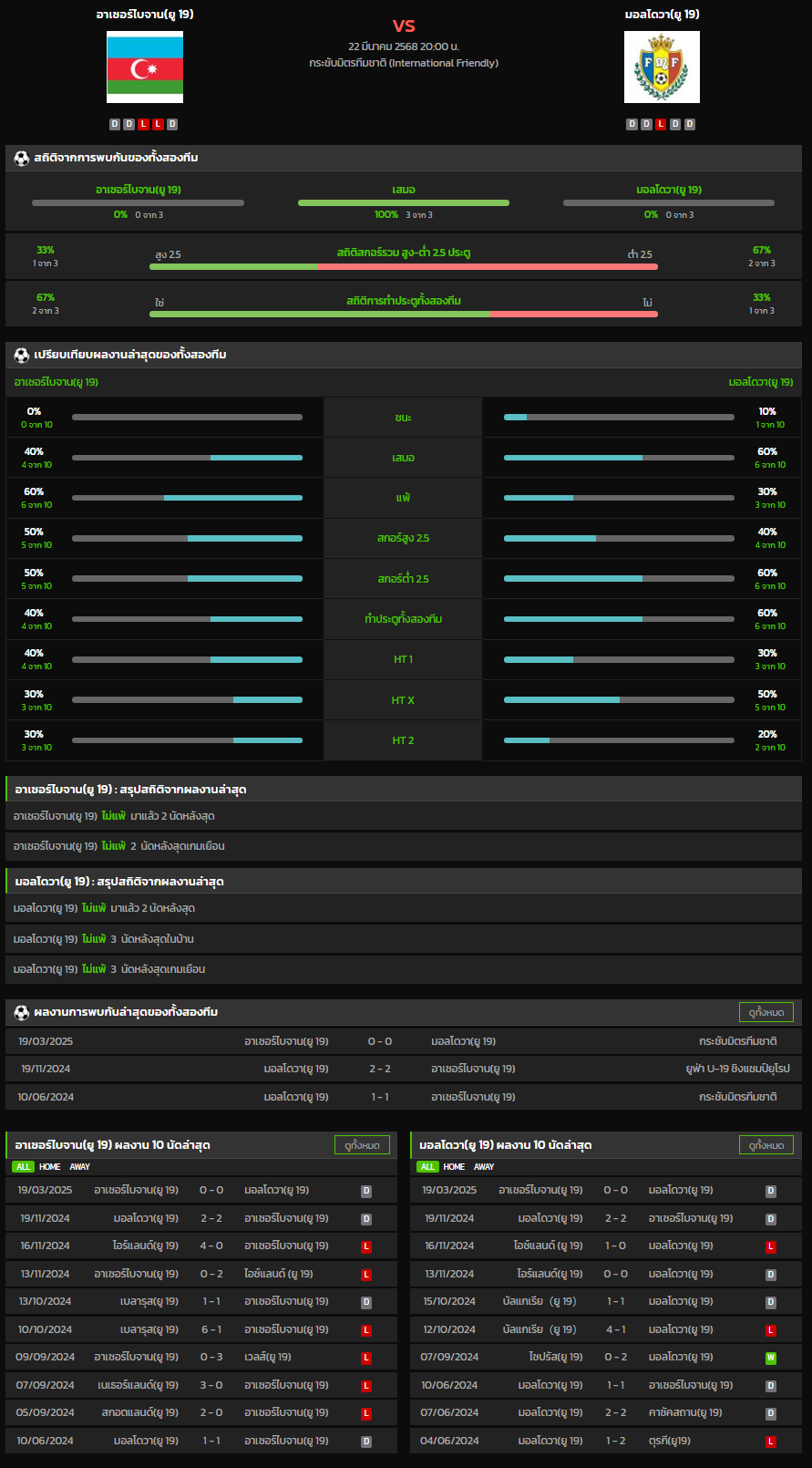Click the soccer ball icon beside ผลงานการพบกันล่าสุดของทั้งสองทีม
Viewport: 812px width, 1468px height.
pyautogui.click(x=21, y=1012)
